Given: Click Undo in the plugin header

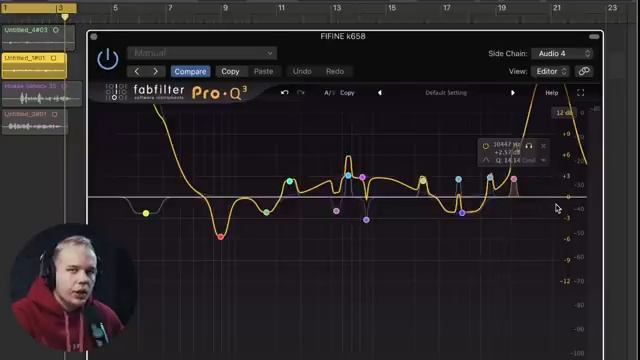Looking at the screenshot, I should (302, 71).
